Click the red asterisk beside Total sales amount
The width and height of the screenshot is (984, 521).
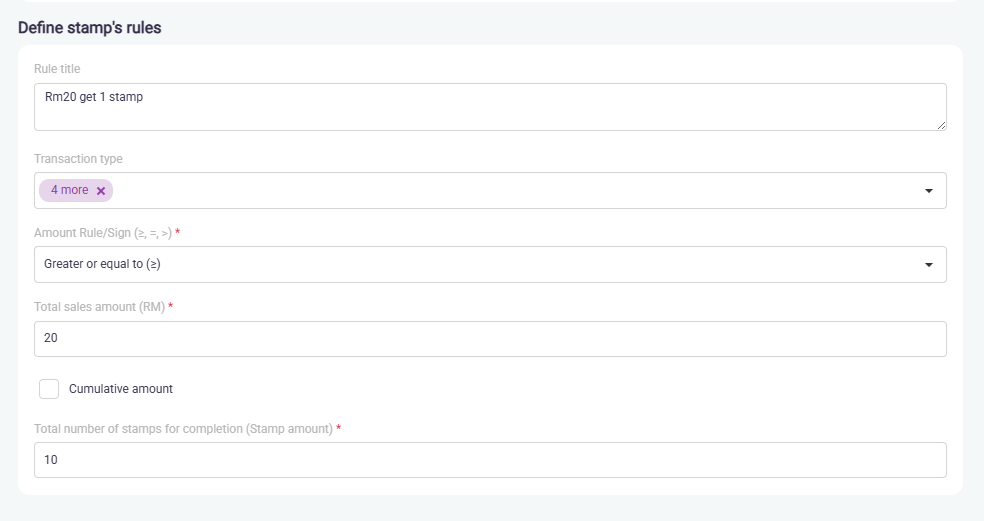coord(171,306)
